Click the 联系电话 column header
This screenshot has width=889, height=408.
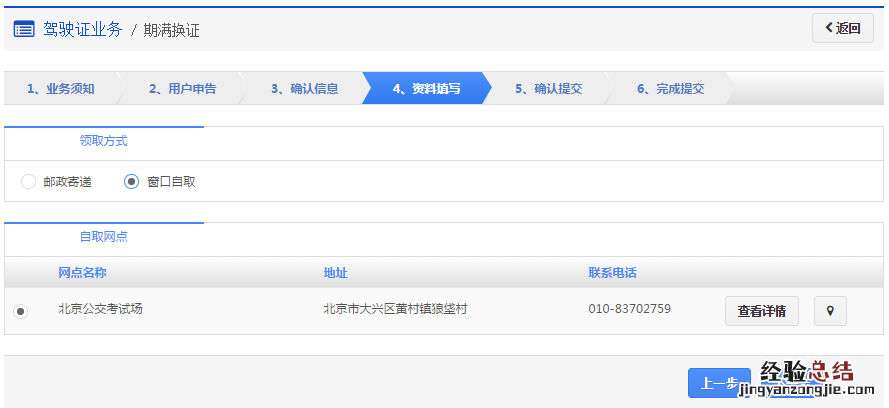click(x=612, y=273)
